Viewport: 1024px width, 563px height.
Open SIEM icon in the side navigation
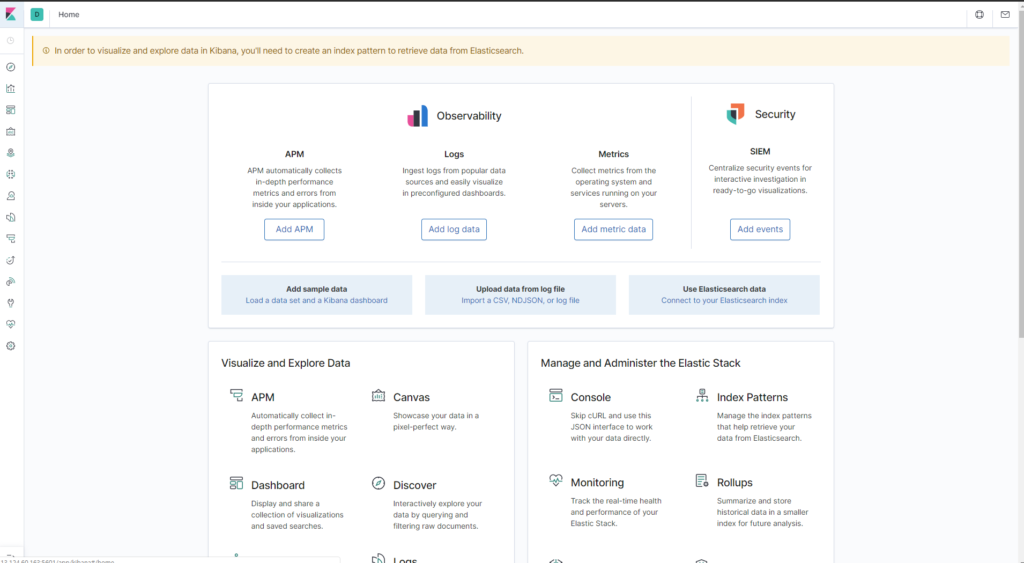click(10, 282)
